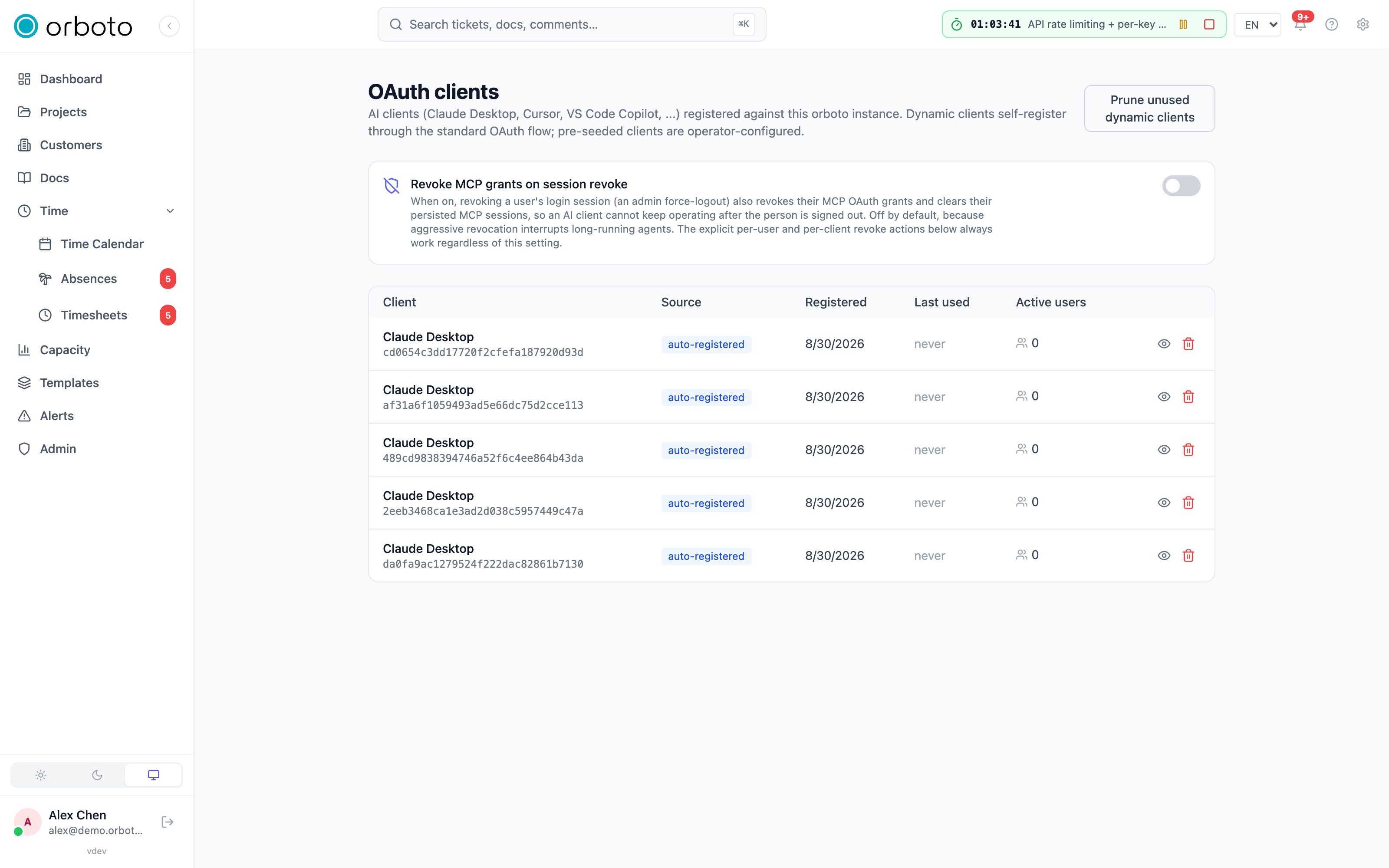Image resolution: width=1389 pixels, height=868 pixels.
Task: Log out using the sign-out icon
Action: (168, 822)
